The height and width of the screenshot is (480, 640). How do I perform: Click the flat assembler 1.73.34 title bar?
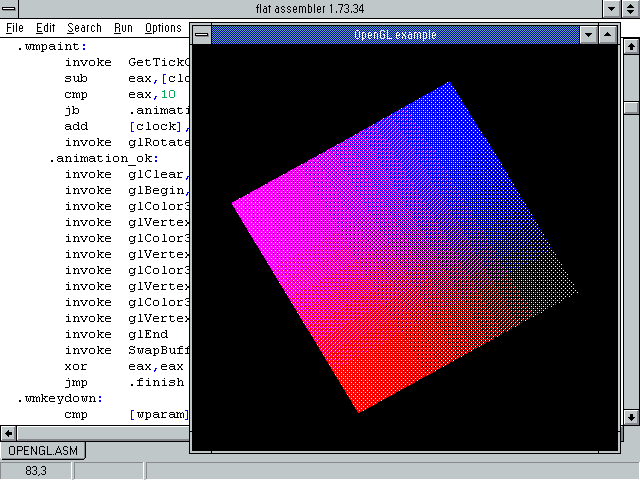click(310, 9)
